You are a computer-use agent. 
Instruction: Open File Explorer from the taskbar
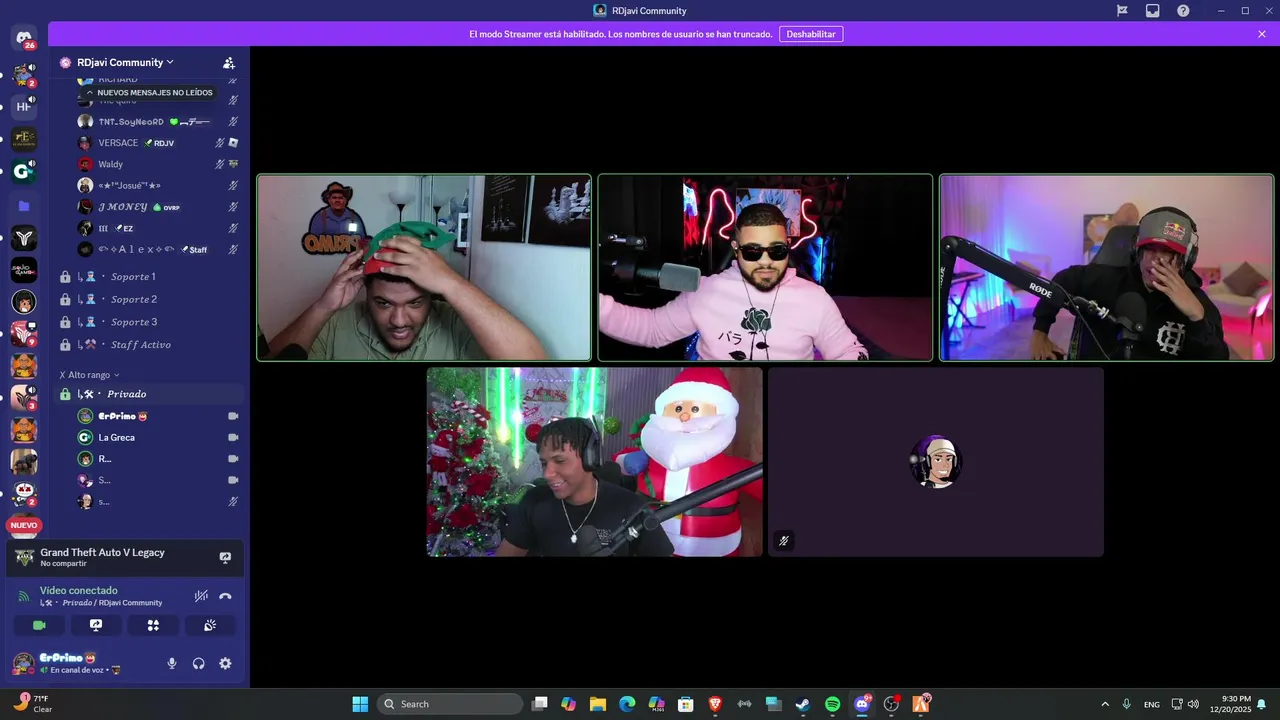click(598, 704)
